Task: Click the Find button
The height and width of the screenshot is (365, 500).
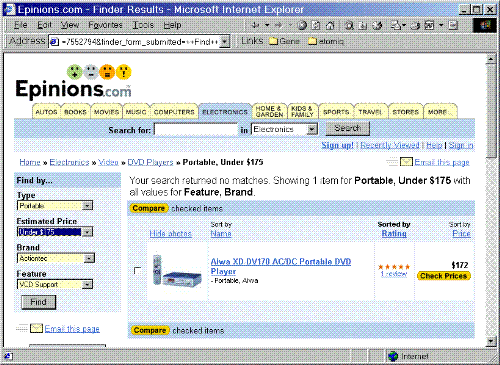Action: 38,302
